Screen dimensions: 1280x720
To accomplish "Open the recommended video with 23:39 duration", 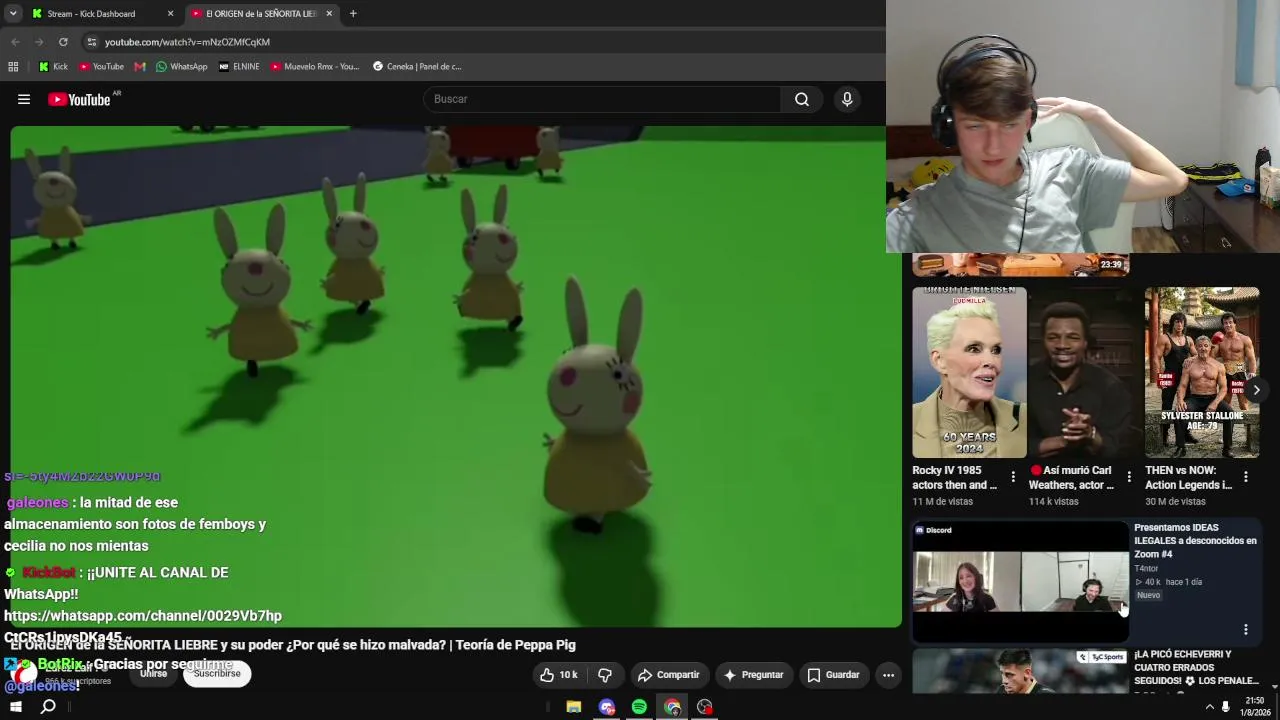I will tap(1020, 264).
